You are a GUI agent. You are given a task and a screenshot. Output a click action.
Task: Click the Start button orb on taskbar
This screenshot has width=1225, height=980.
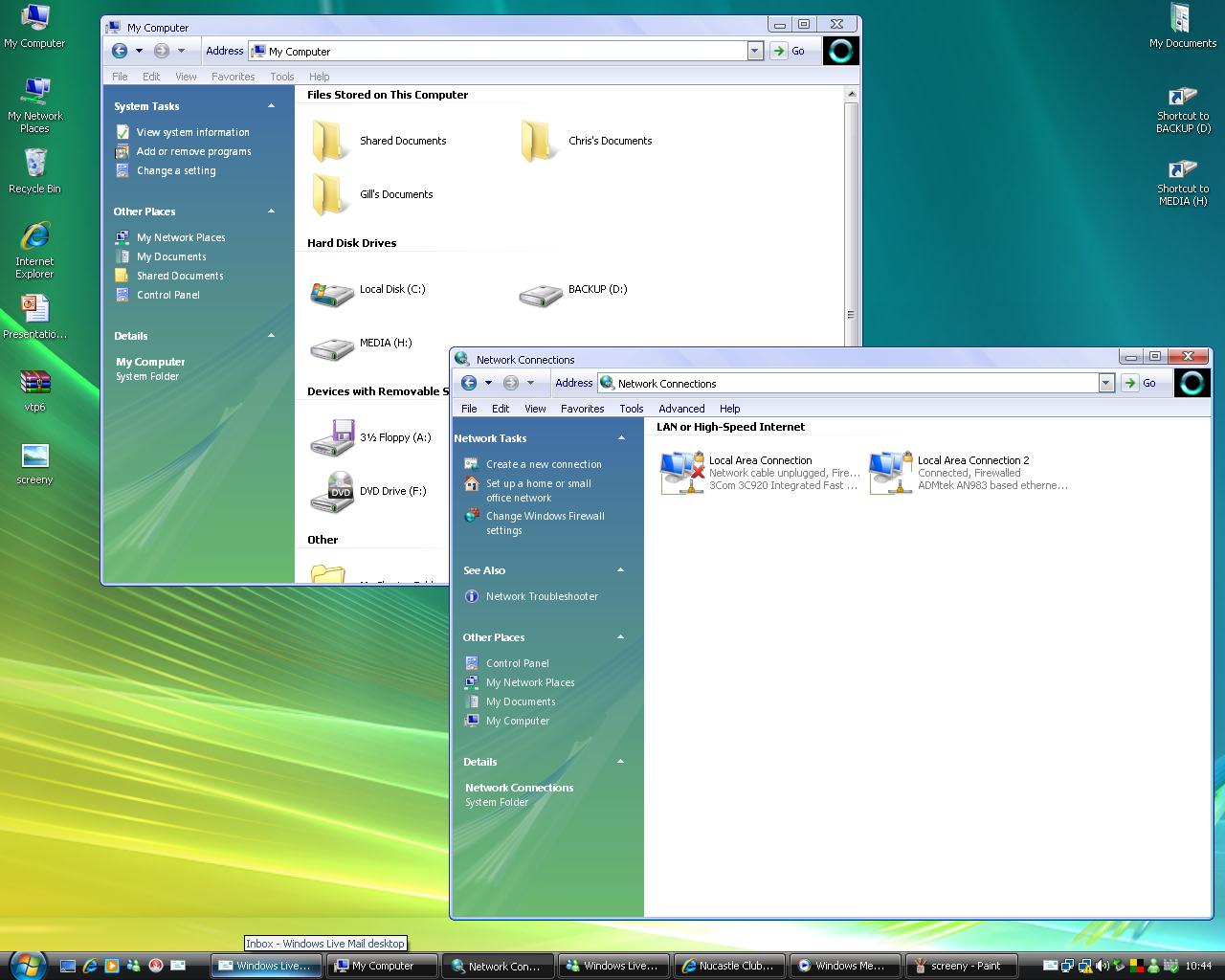pyautogui.click(x=26, y=964)
